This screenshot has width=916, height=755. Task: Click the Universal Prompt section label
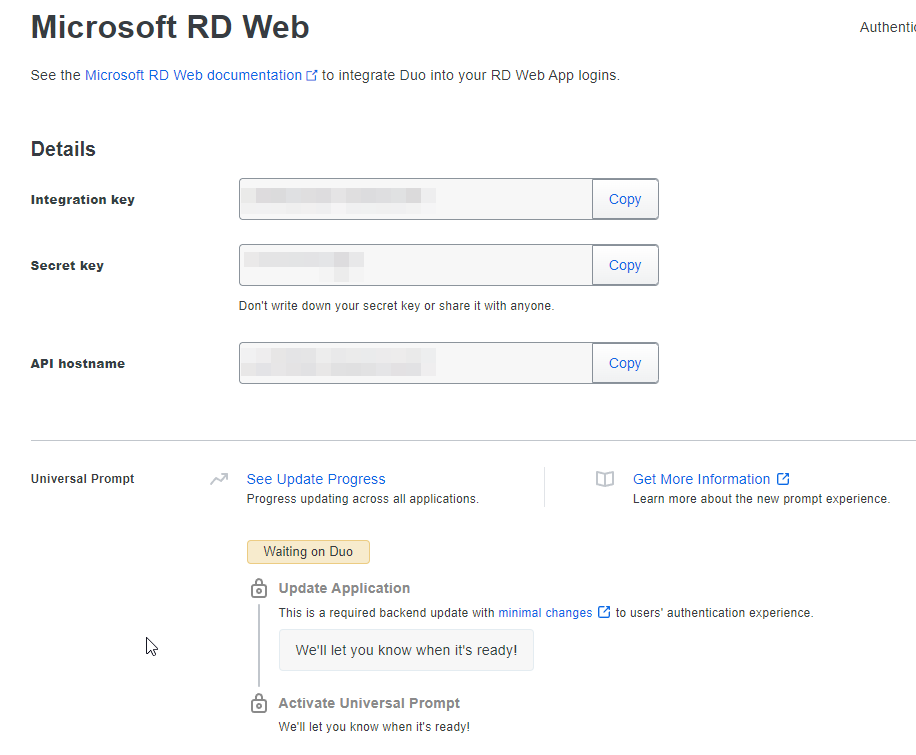point(82,479)
